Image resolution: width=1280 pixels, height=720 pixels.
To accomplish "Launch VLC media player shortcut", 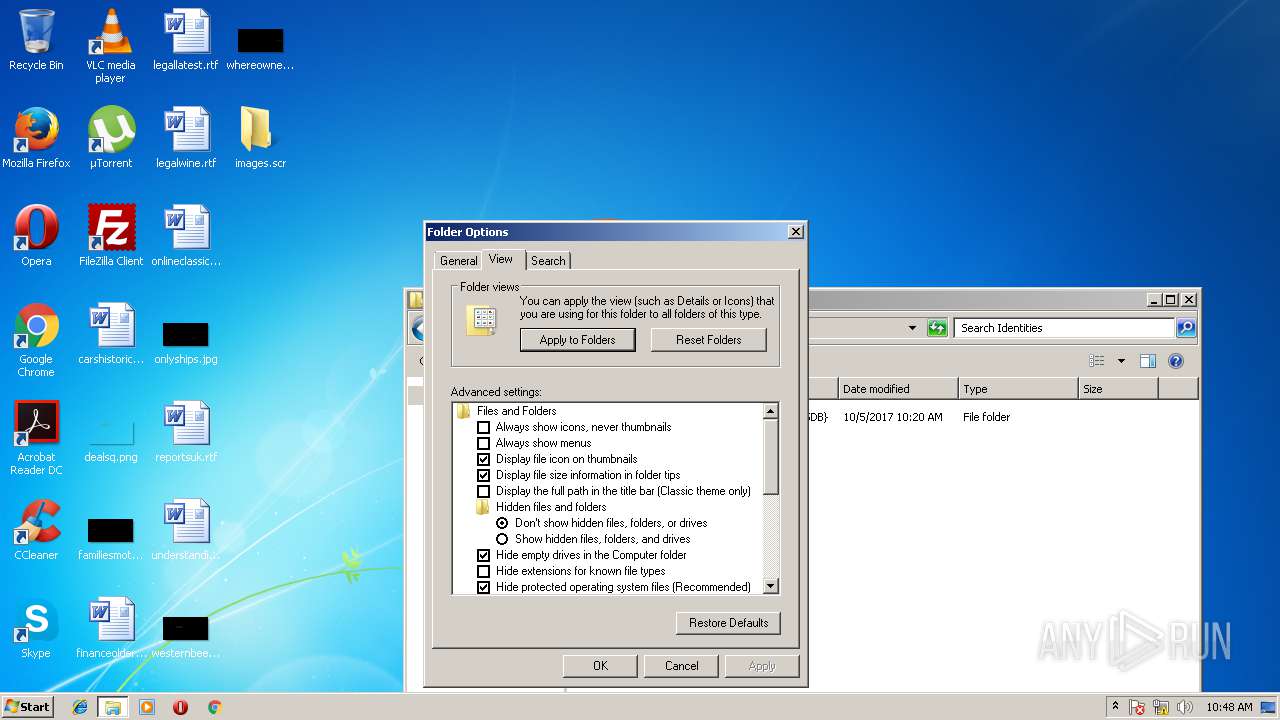I will (110, 45).
